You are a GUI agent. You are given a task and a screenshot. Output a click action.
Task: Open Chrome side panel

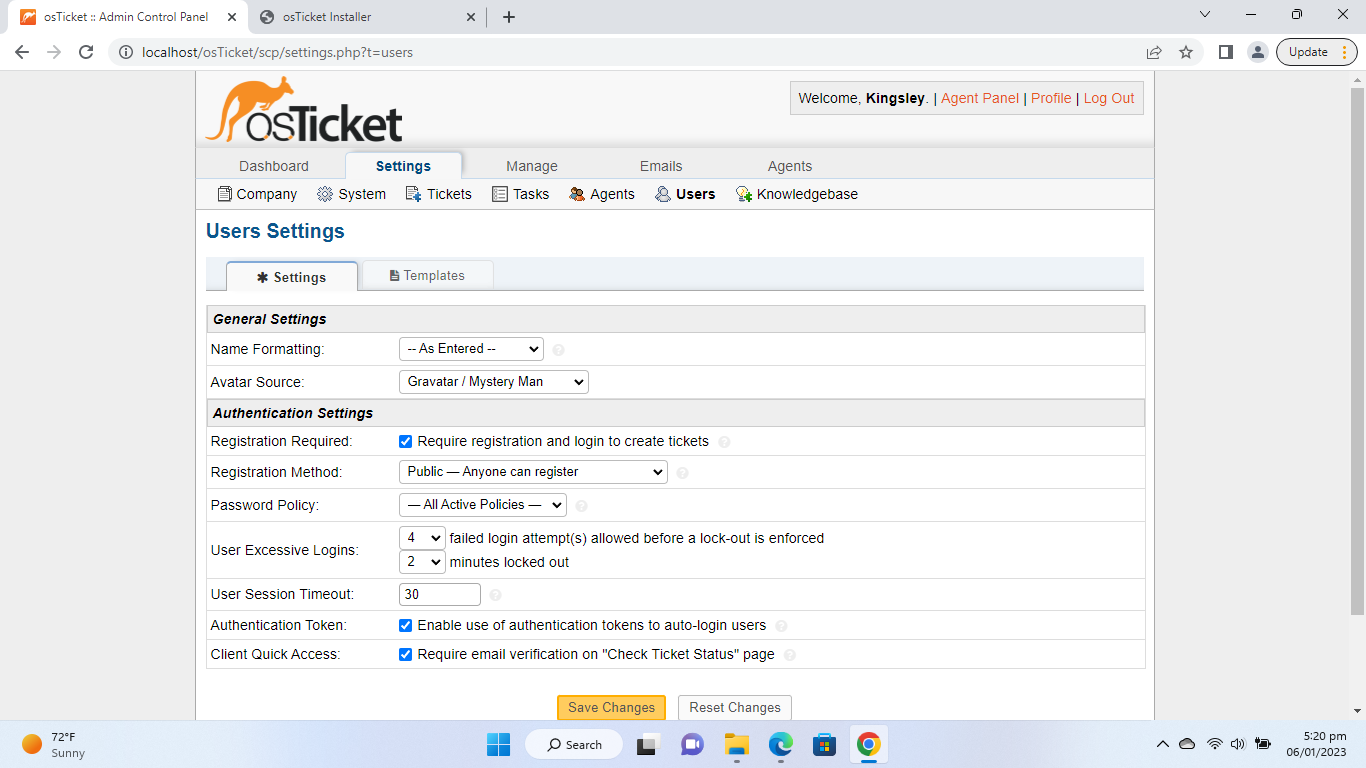tap(1226, 52)
